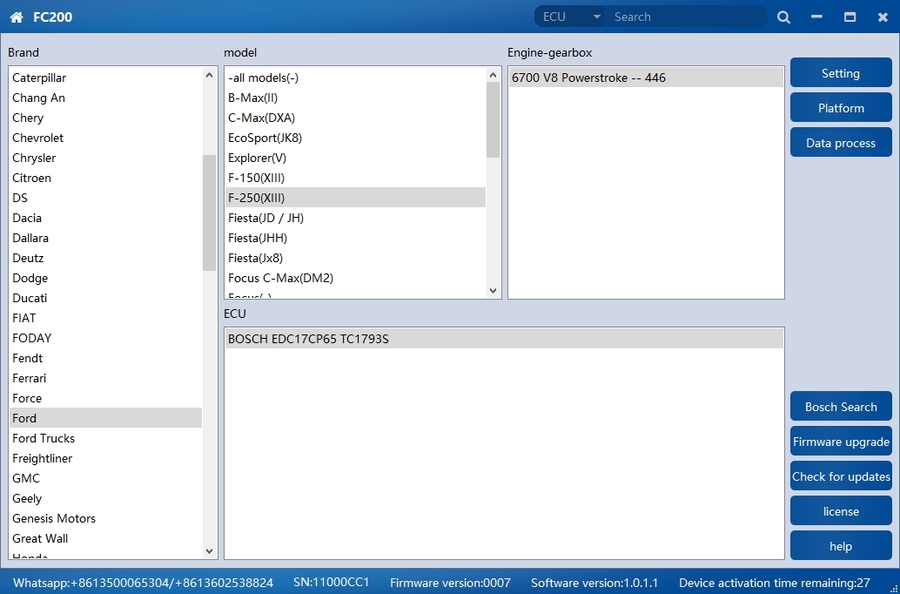Click the search magnifier icon
The height and width of the screenshot is (594, 900).
(783, 17)
